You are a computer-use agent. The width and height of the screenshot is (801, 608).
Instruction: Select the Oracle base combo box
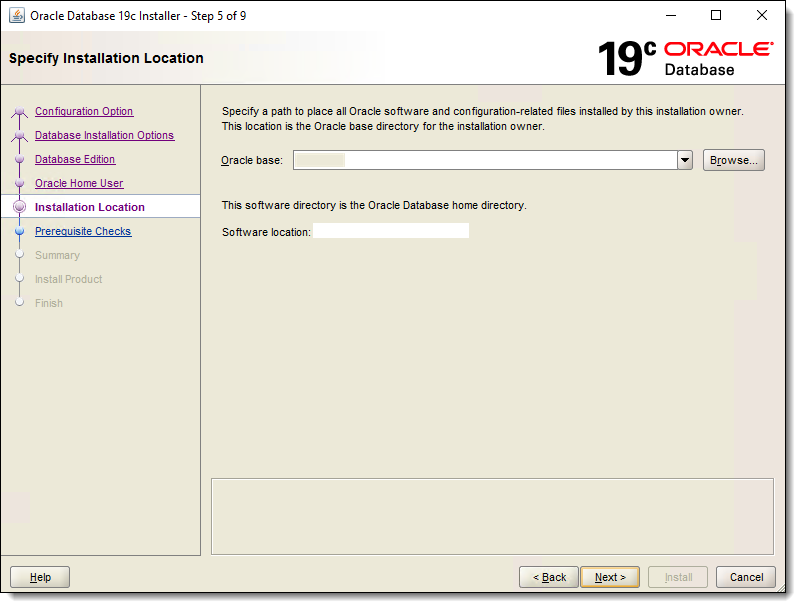[480, 159]
